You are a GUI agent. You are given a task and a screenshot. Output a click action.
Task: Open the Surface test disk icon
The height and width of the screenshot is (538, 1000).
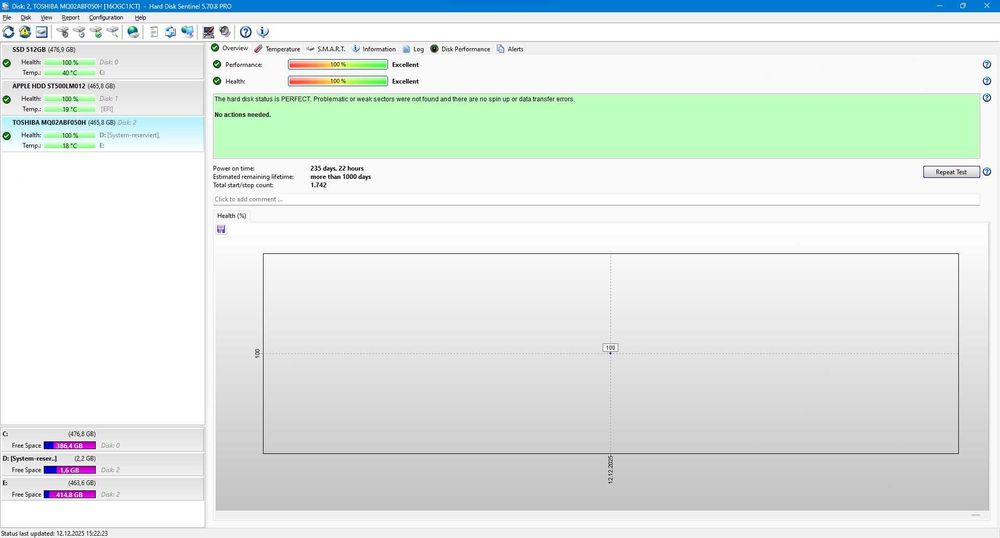tap(113, 32)
